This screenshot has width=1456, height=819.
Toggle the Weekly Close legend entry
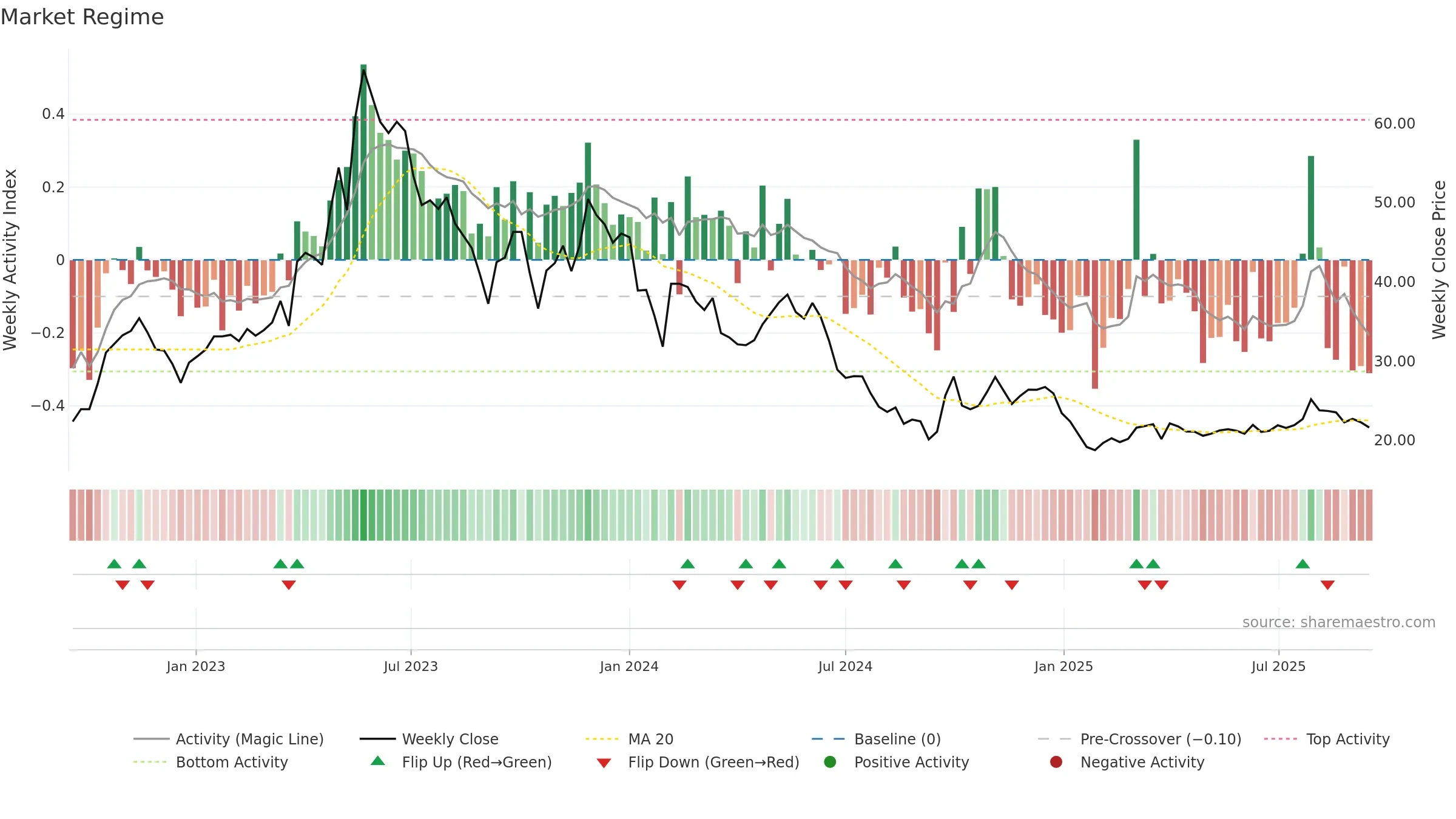coord(429,739)
